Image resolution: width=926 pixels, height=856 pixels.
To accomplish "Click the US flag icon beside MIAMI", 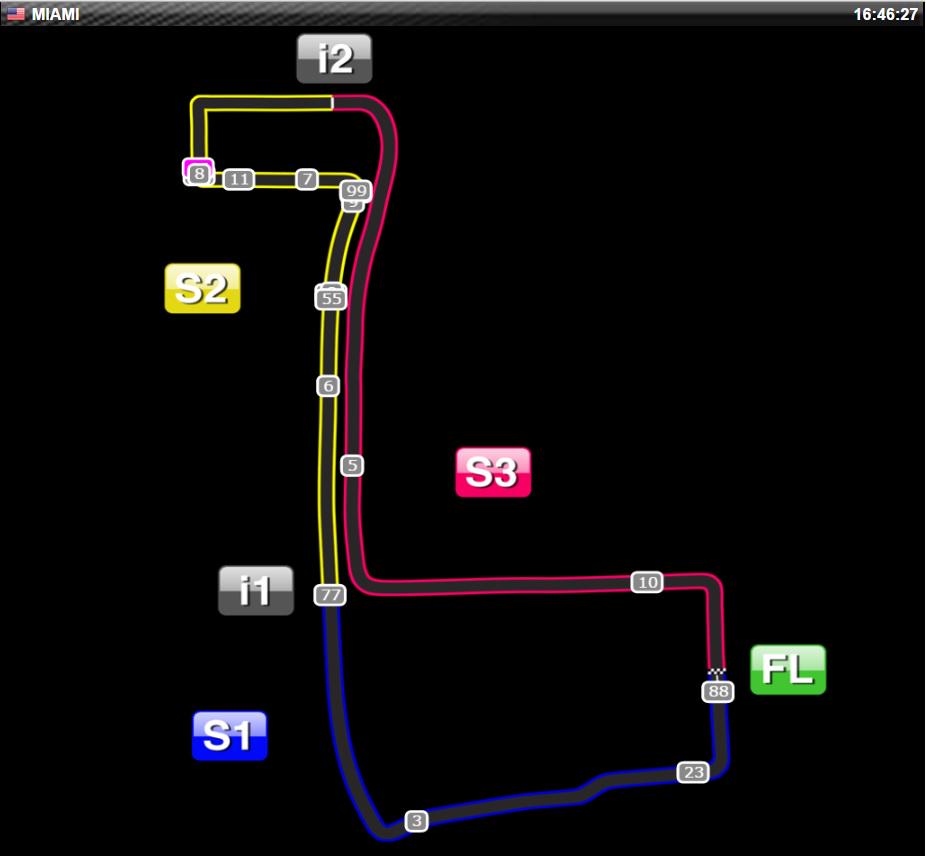I will 16,14.
